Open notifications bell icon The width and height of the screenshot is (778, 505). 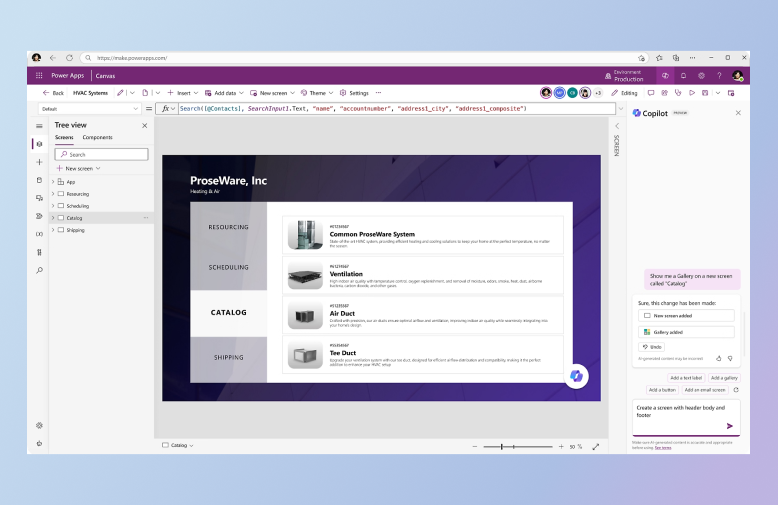click(683, 75)
